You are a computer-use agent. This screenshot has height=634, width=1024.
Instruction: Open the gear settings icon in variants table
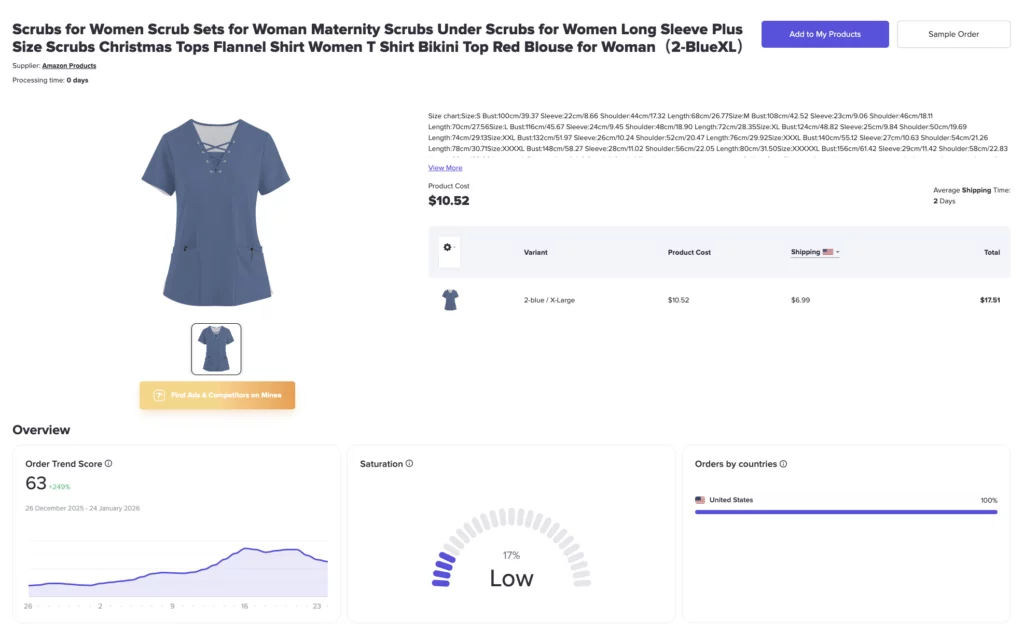point(447,248)
